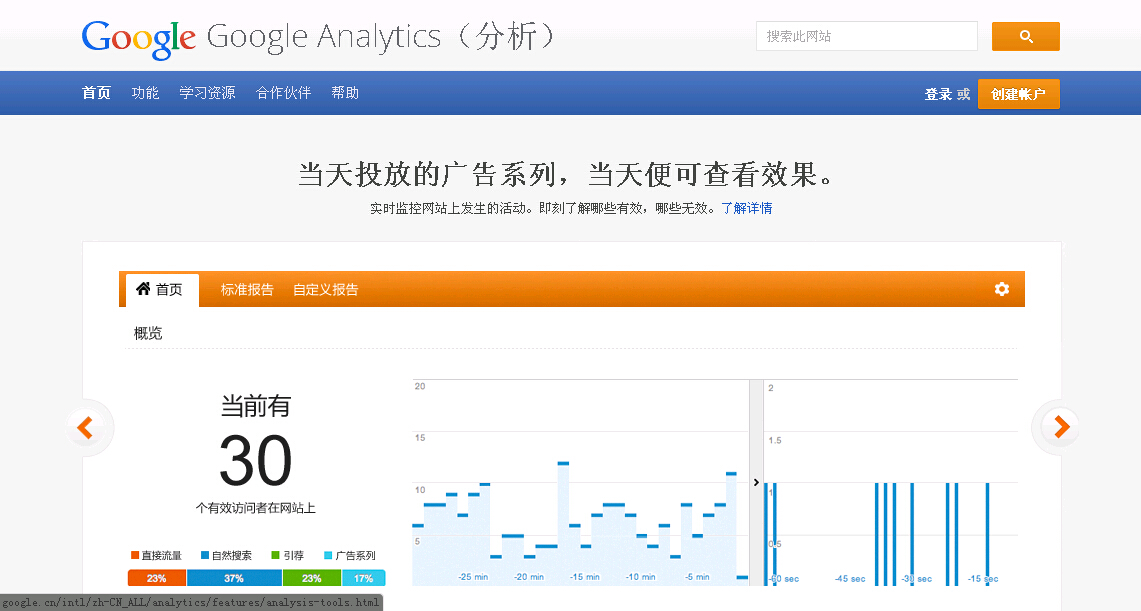The image size is (1141, 611).
Task: Click the 当前有 label
Action: pos(255,406)
